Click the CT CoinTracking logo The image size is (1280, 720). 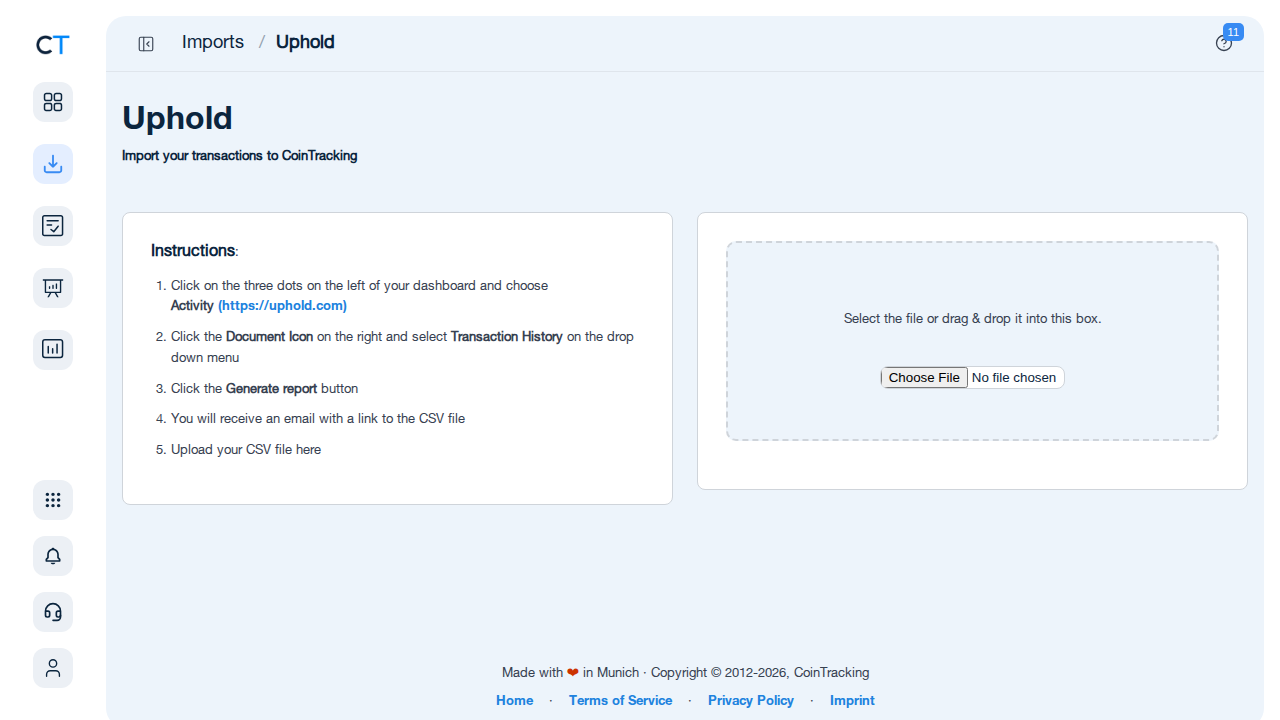[x=53, y=45]
